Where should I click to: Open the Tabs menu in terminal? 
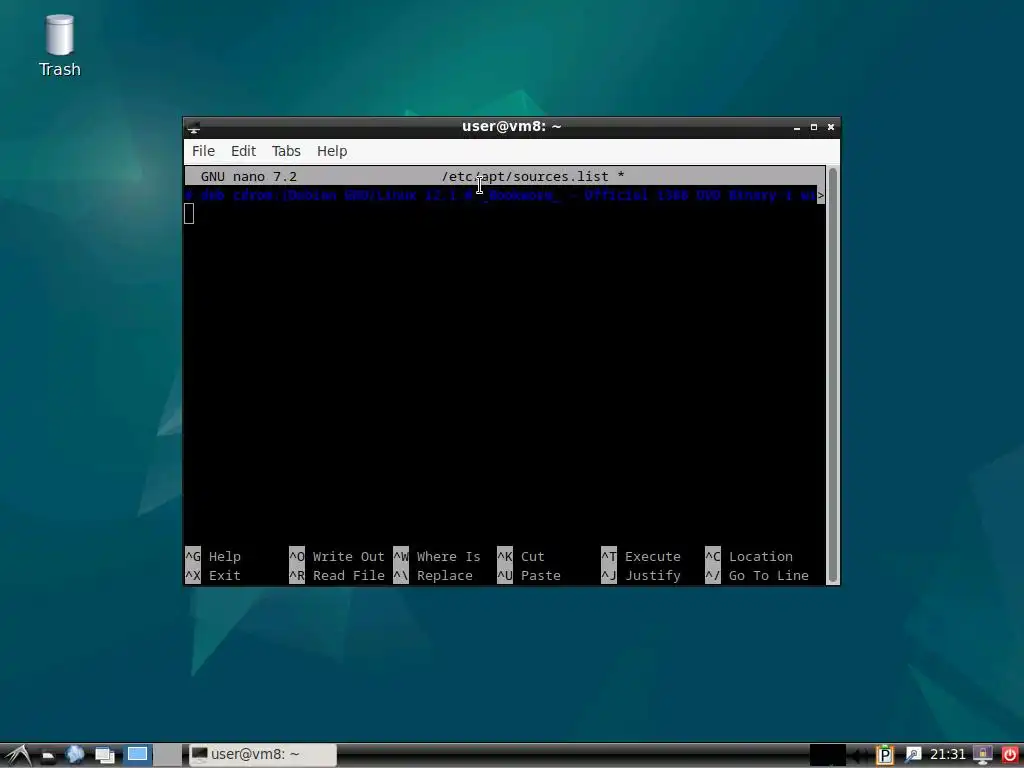(x=286, y=151)
